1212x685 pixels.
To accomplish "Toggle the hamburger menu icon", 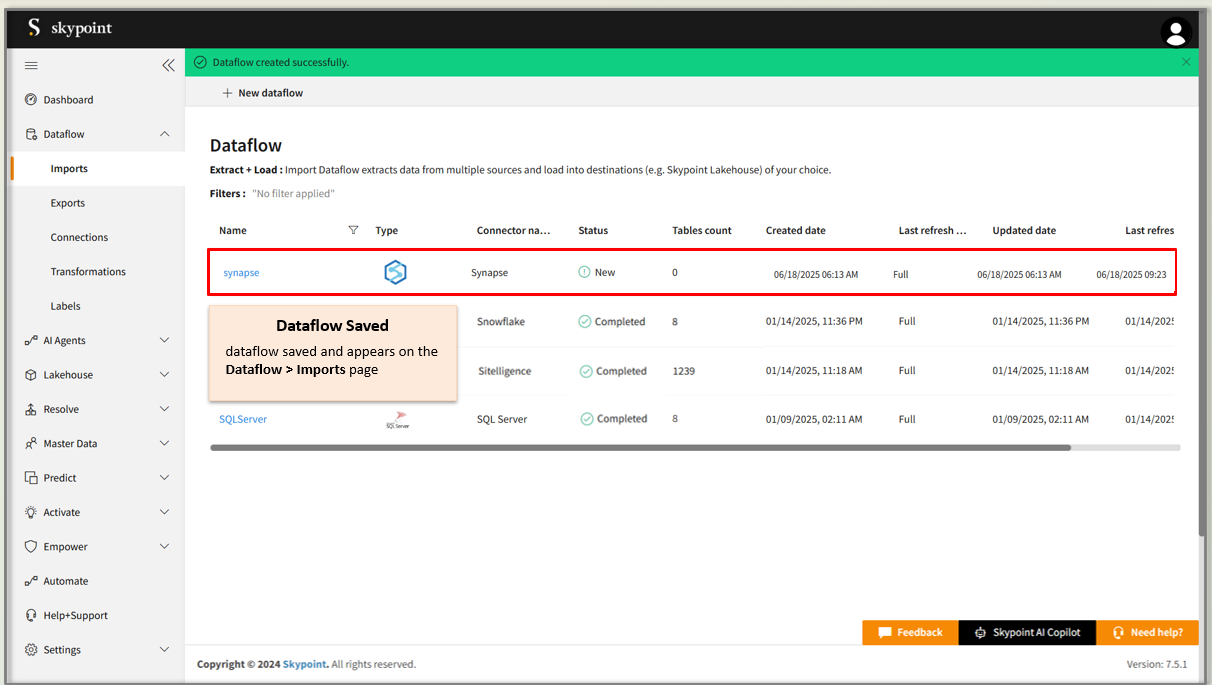I will pos(31,65).
